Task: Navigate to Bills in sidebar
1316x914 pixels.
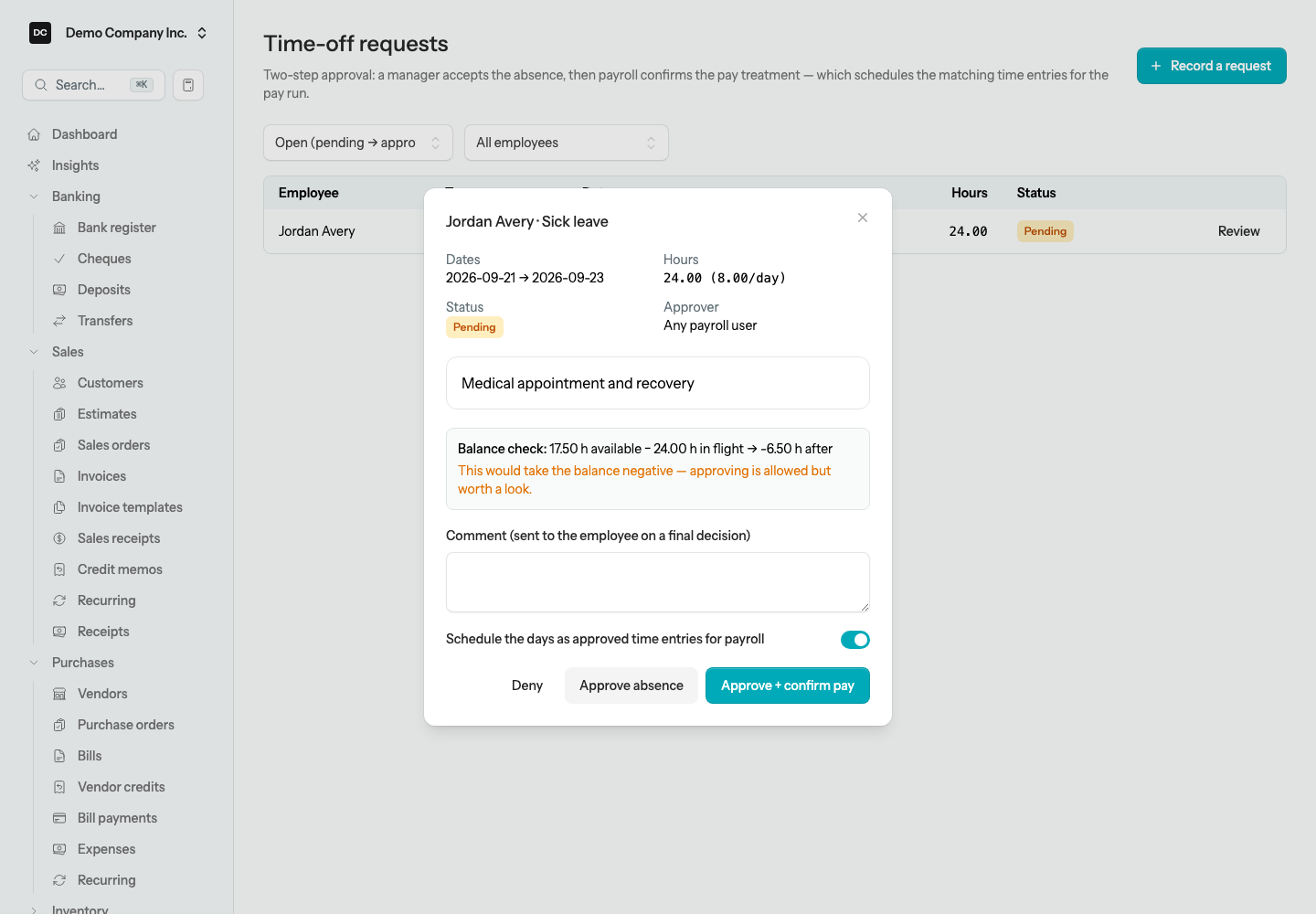Action: (x=90, y=756)
